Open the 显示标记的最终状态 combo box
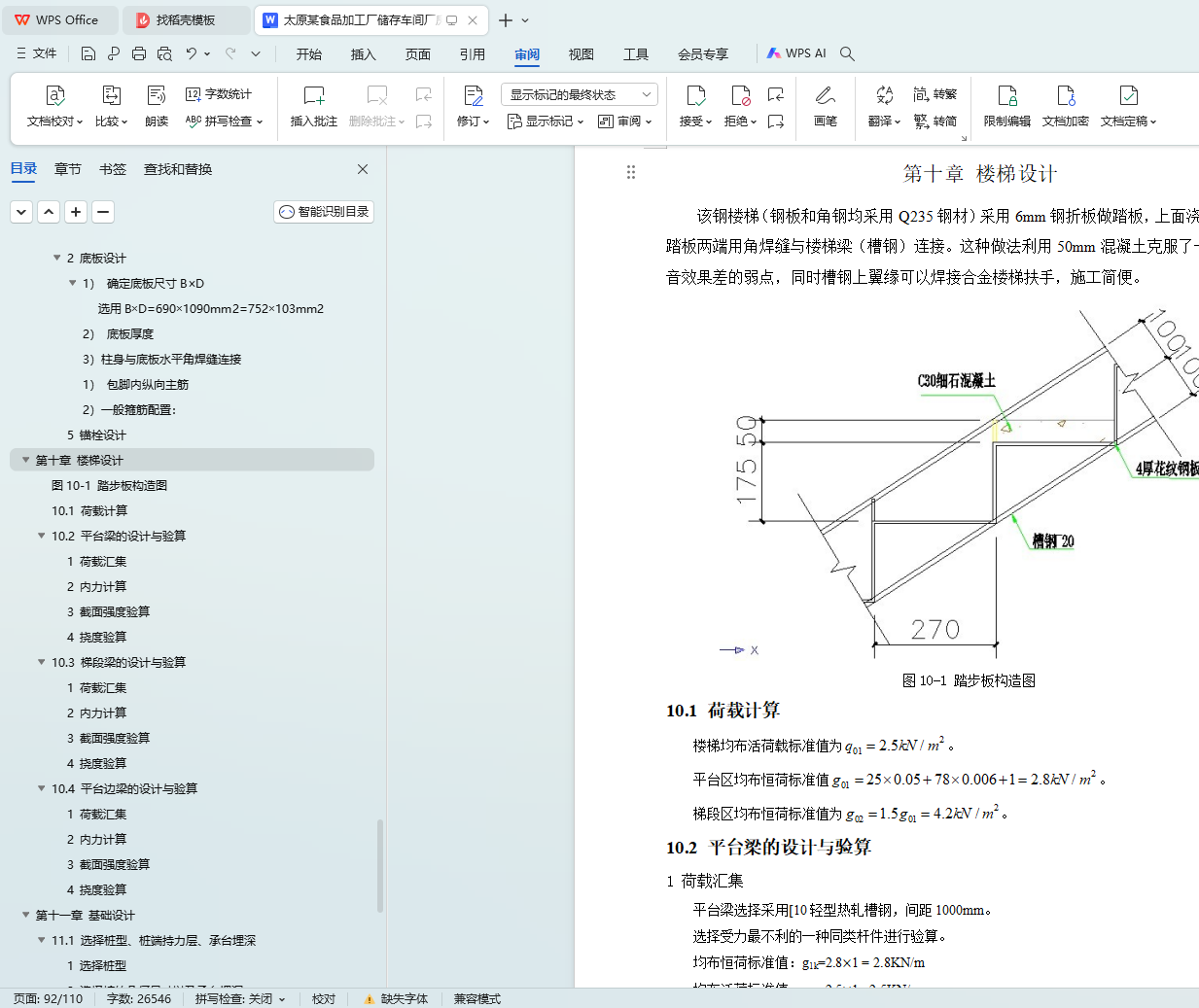This screenshot has width=1199, height=1008. coord(580,94)
